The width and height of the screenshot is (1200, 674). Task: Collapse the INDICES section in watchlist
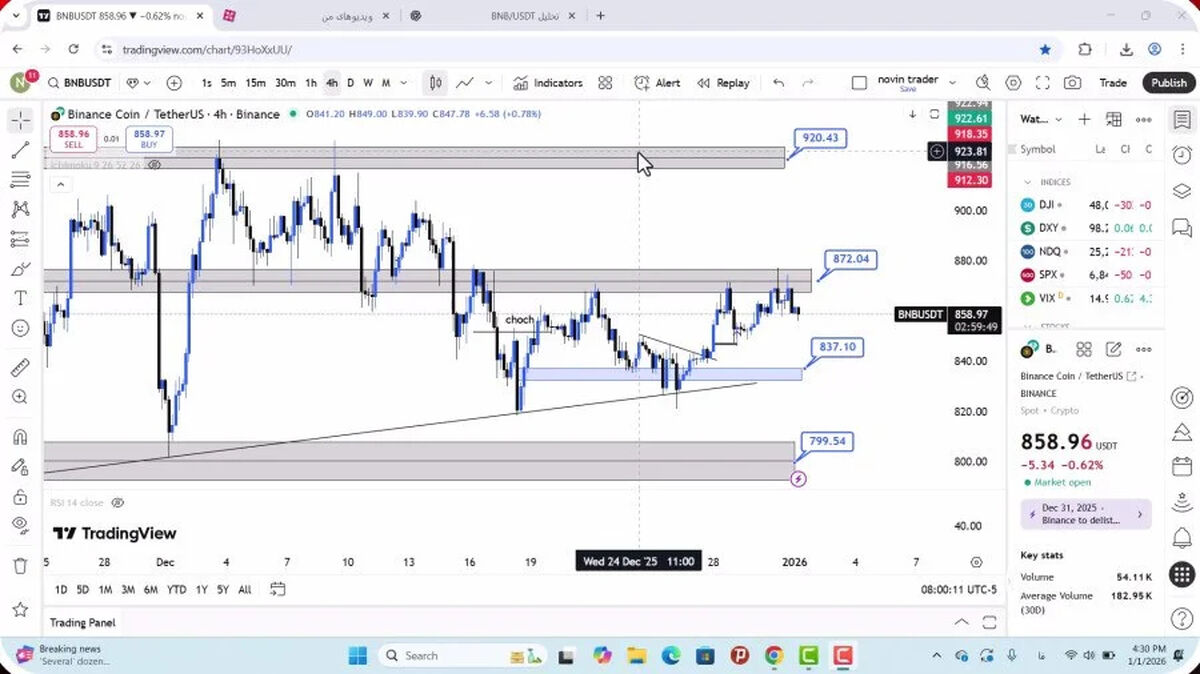click(x=1027, y=182)
